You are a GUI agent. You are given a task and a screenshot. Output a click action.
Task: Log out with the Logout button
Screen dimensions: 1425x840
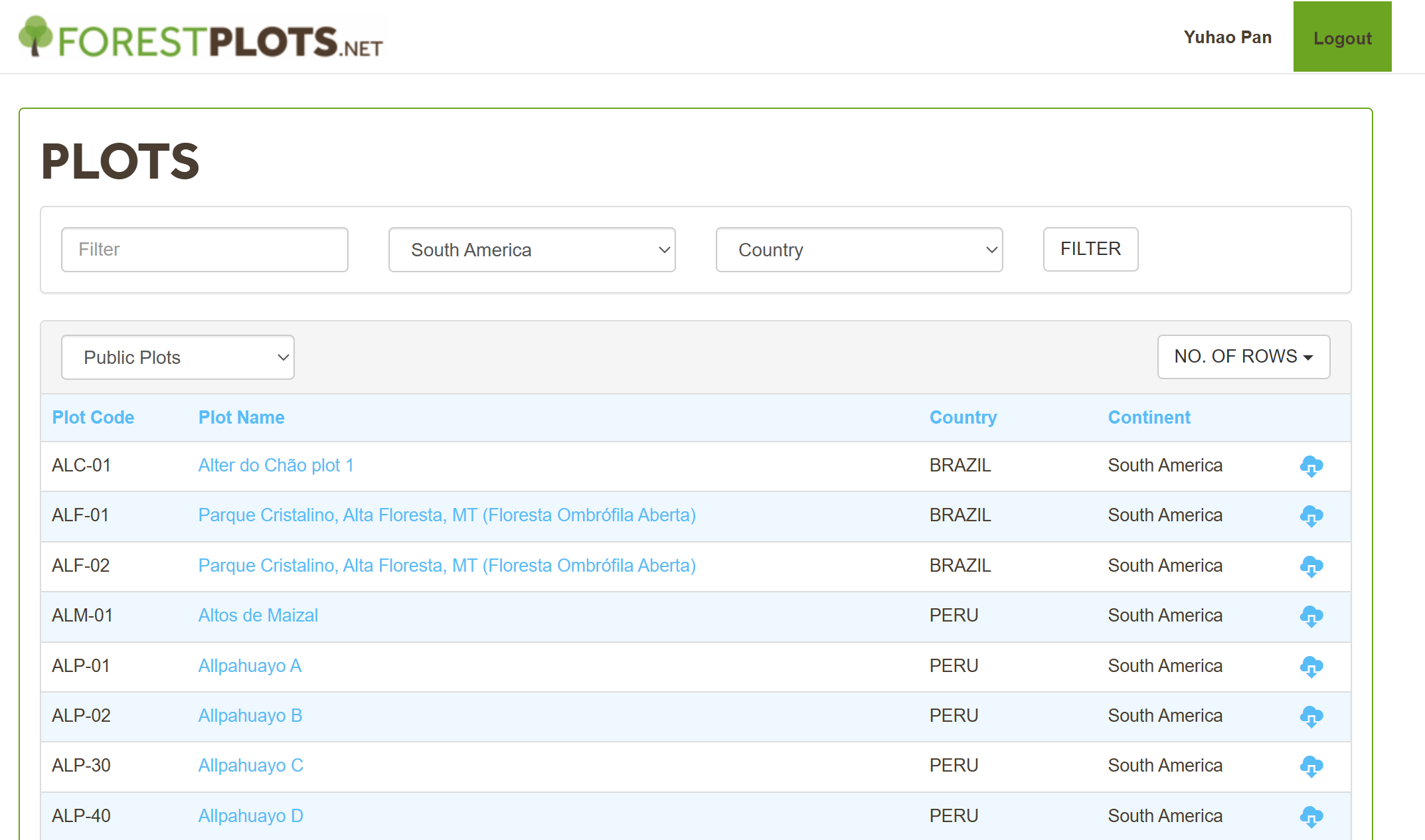click(x=1342, y=37)
